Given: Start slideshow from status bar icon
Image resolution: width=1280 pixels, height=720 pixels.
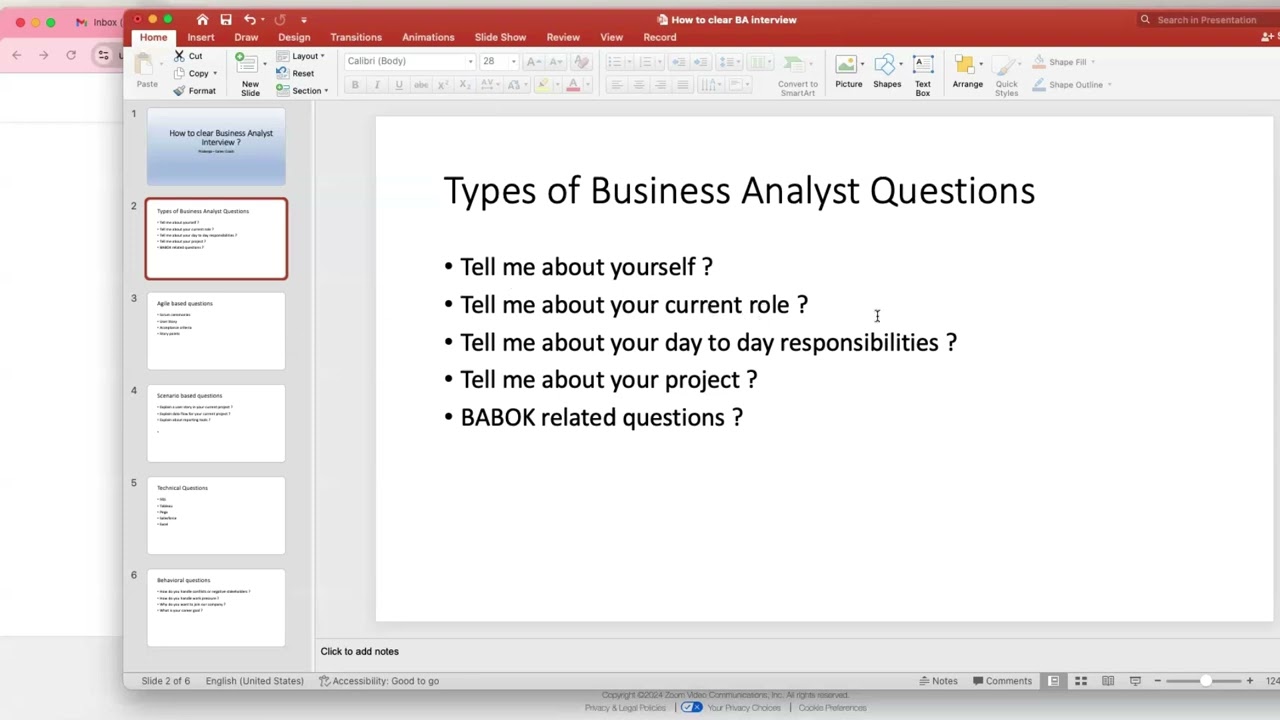Looking at the screenshot, I should tap(1135, 681).
